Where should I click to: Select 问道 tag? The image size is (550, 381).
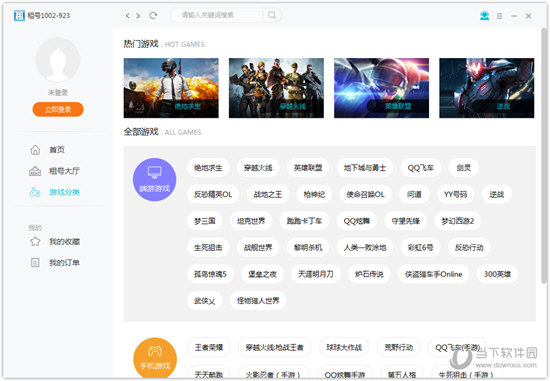[x=414, y=194]
